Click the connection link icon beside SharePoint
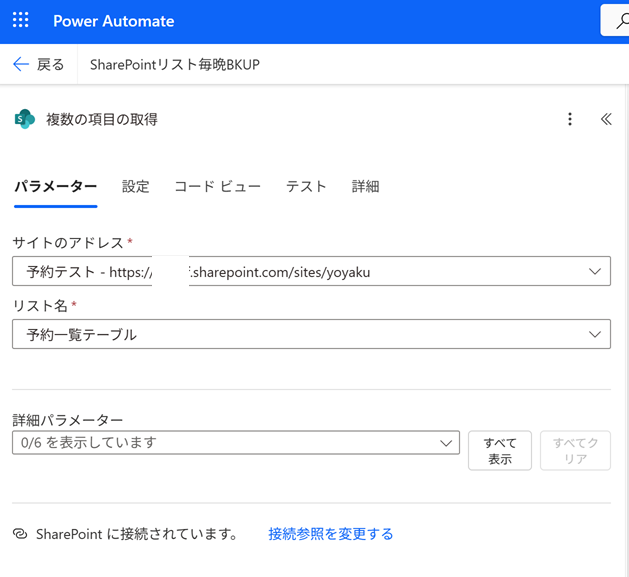Image resolution: width=629 pixels, height=577 pixels. (x=20, y=535)
